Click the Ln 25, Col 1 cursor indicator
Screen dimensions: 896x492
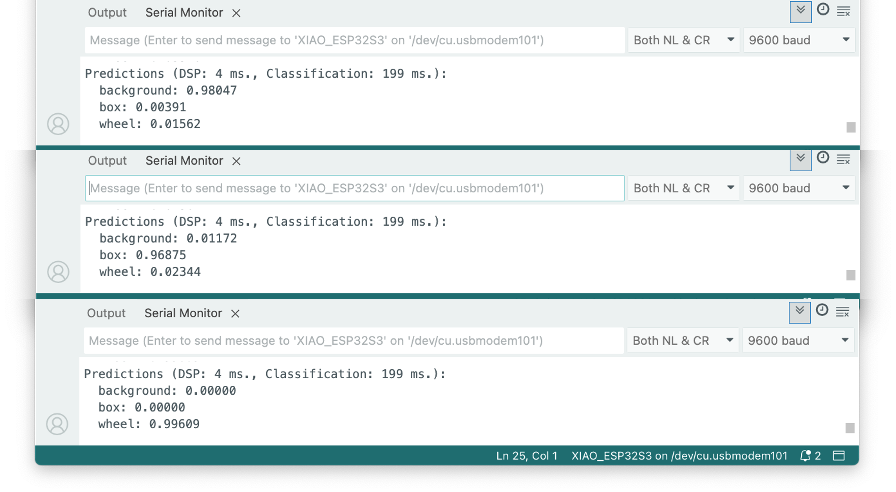click(x=526, y=456)
